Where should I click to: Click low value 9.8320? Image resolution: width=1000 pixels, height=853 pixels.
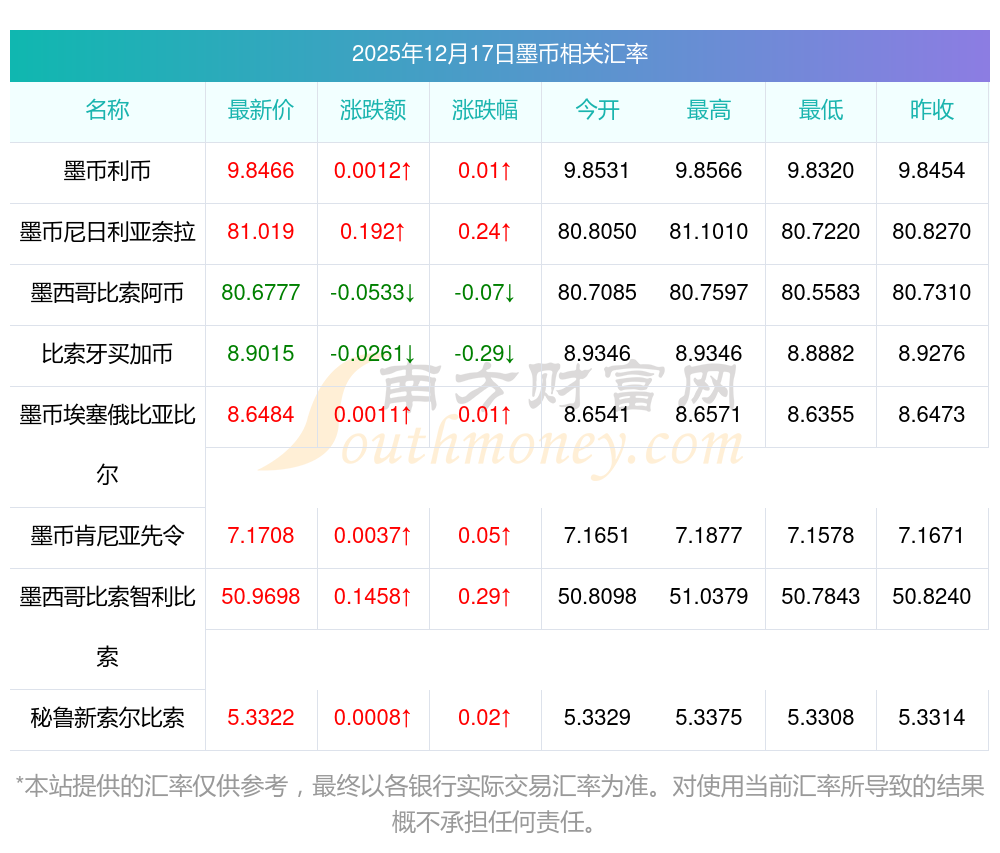coord(821,171)
